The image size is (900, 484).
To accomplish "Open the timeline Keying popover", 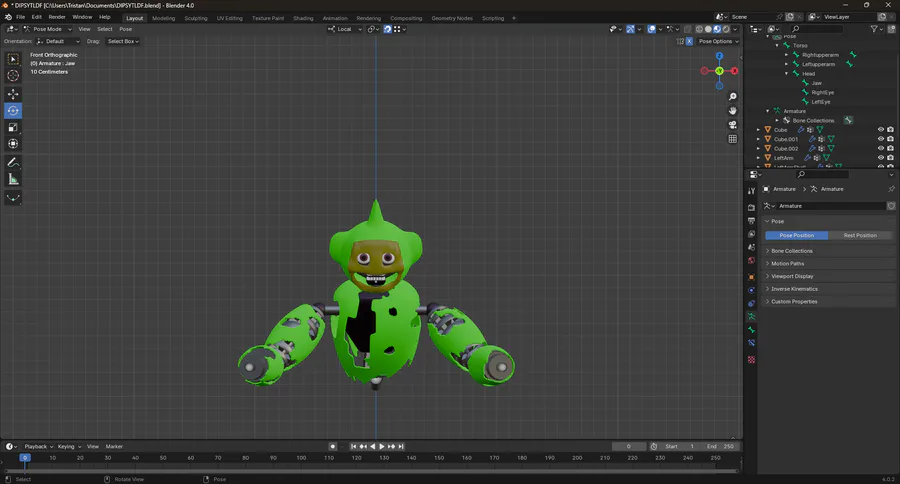I will click(69, 446).
